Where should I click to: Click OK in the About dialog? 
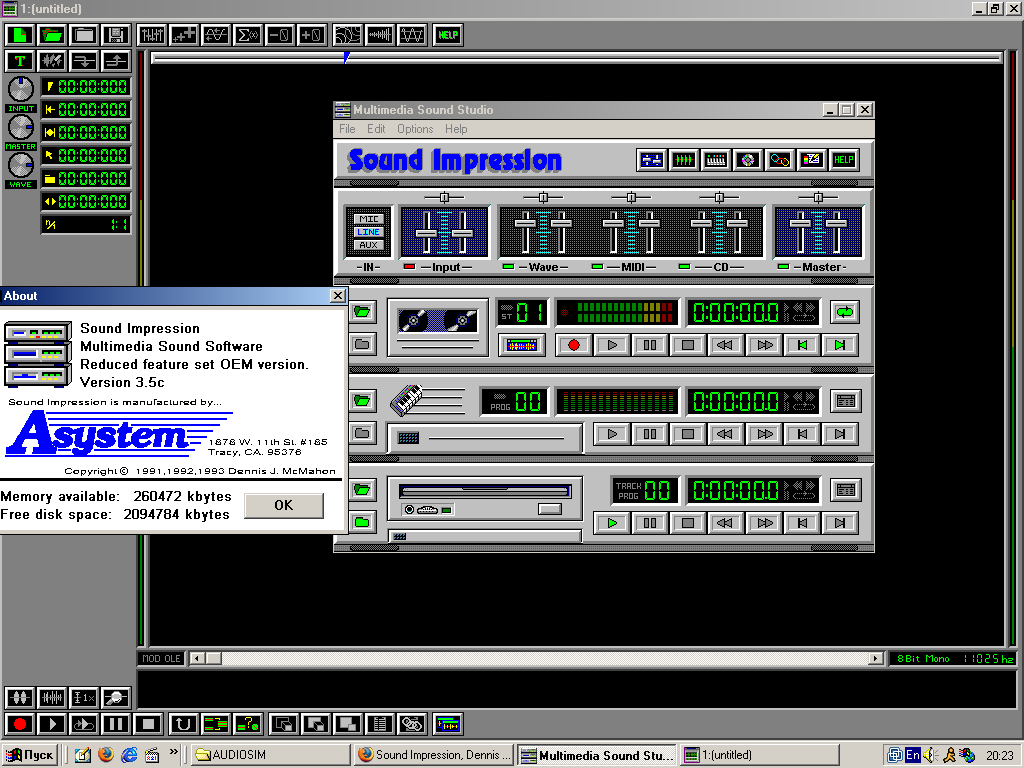click(284, 505)
